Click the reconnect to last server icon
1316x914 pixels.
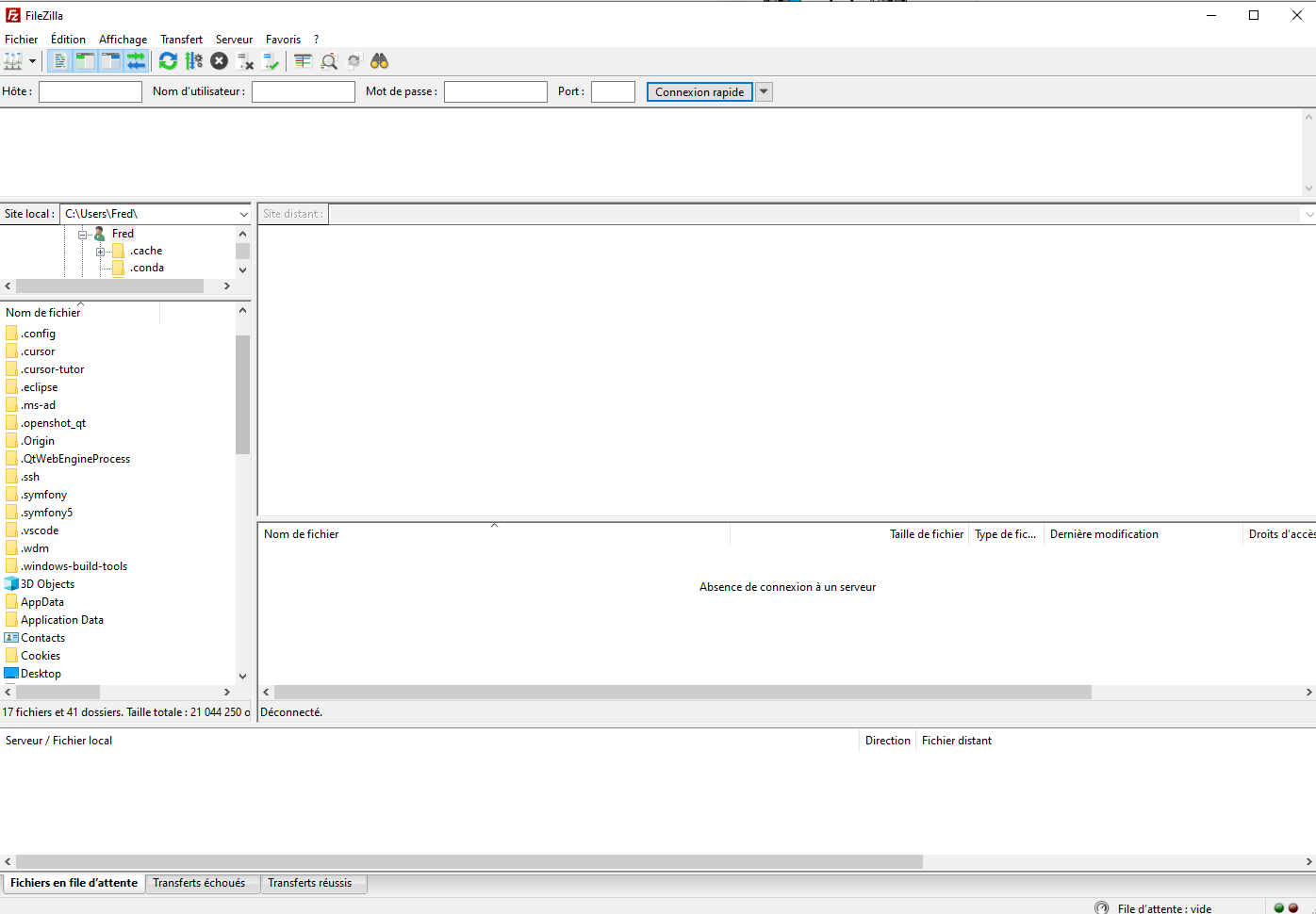tap(271, 61)
